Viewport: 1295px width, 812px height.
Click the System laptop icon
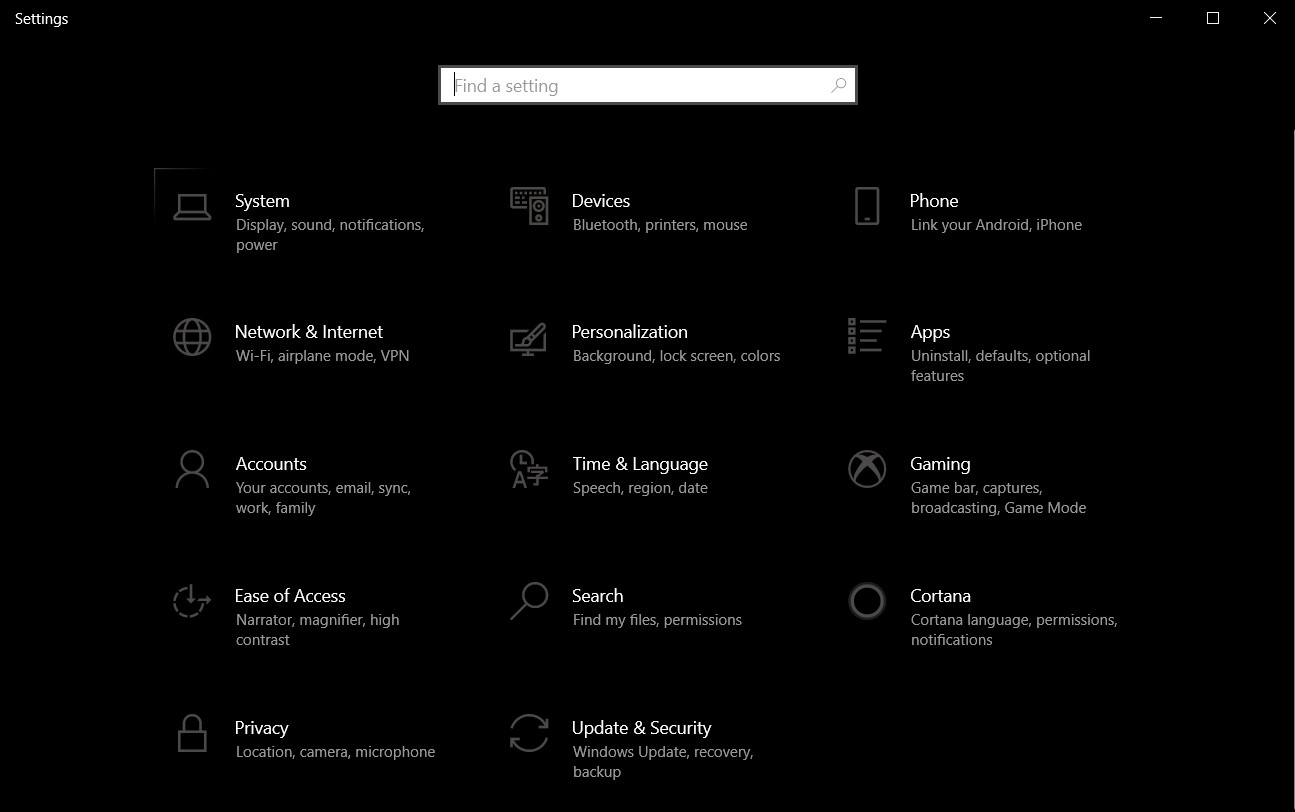click(x=192, y=206)
